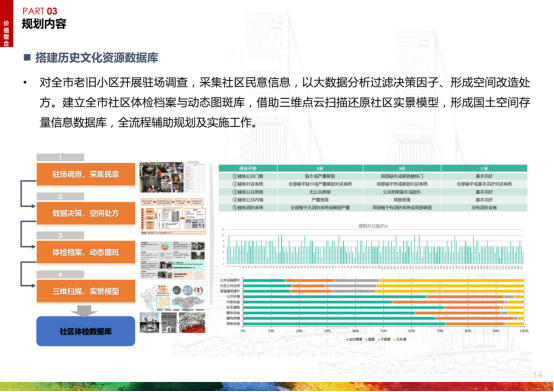Click the red 价值整合 side tab

pyautogui.click(x=6, y=23)
